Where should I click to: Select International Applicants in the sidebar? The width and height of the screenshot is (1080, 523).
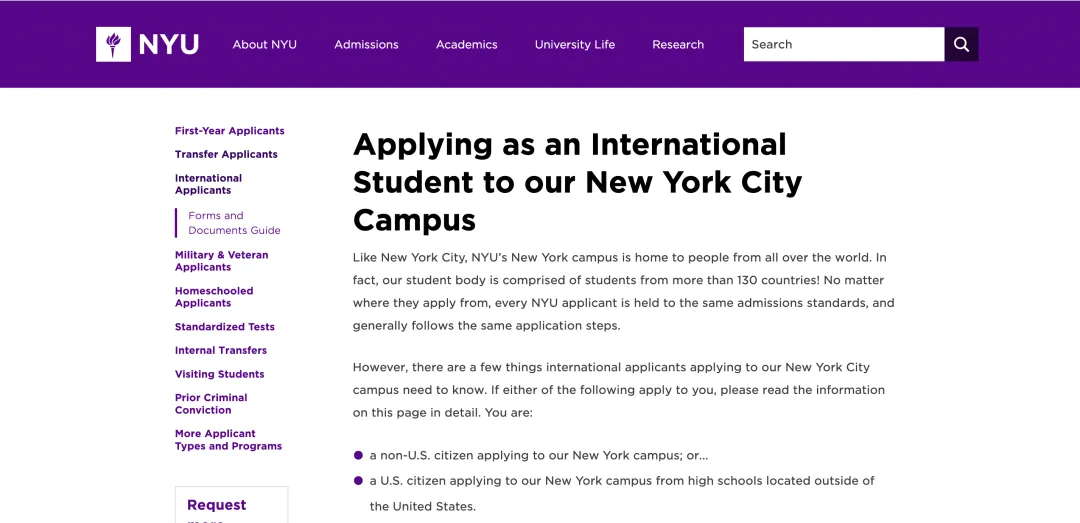pos(209,184)
